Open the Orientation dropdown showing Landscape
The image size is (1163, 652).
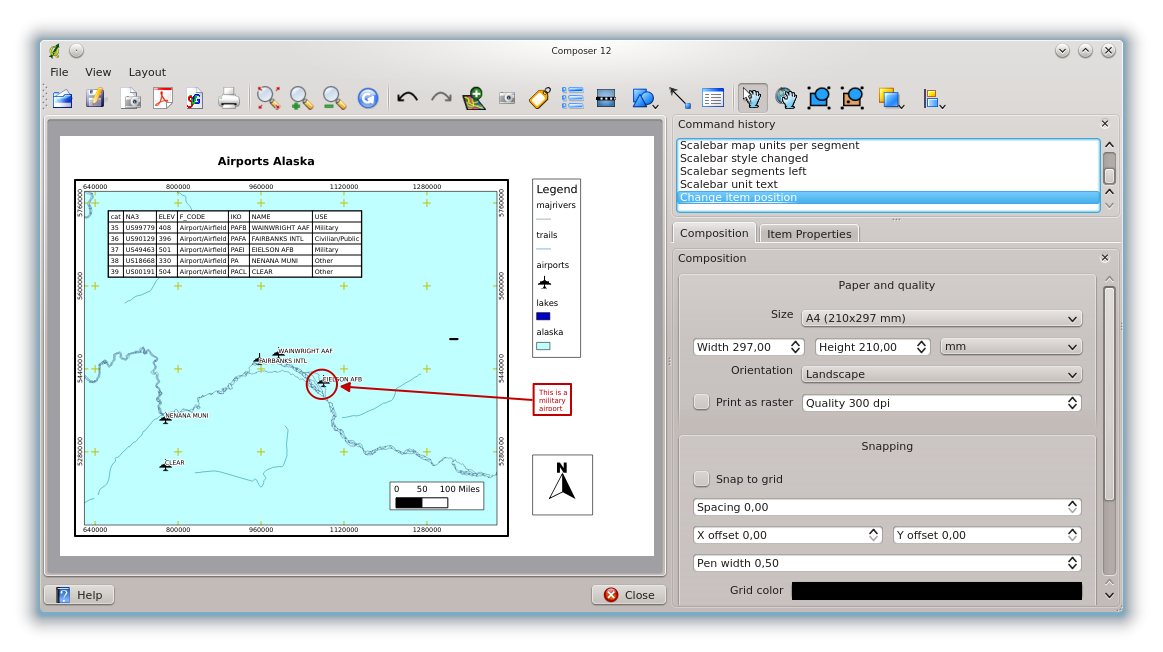point(941,374)
